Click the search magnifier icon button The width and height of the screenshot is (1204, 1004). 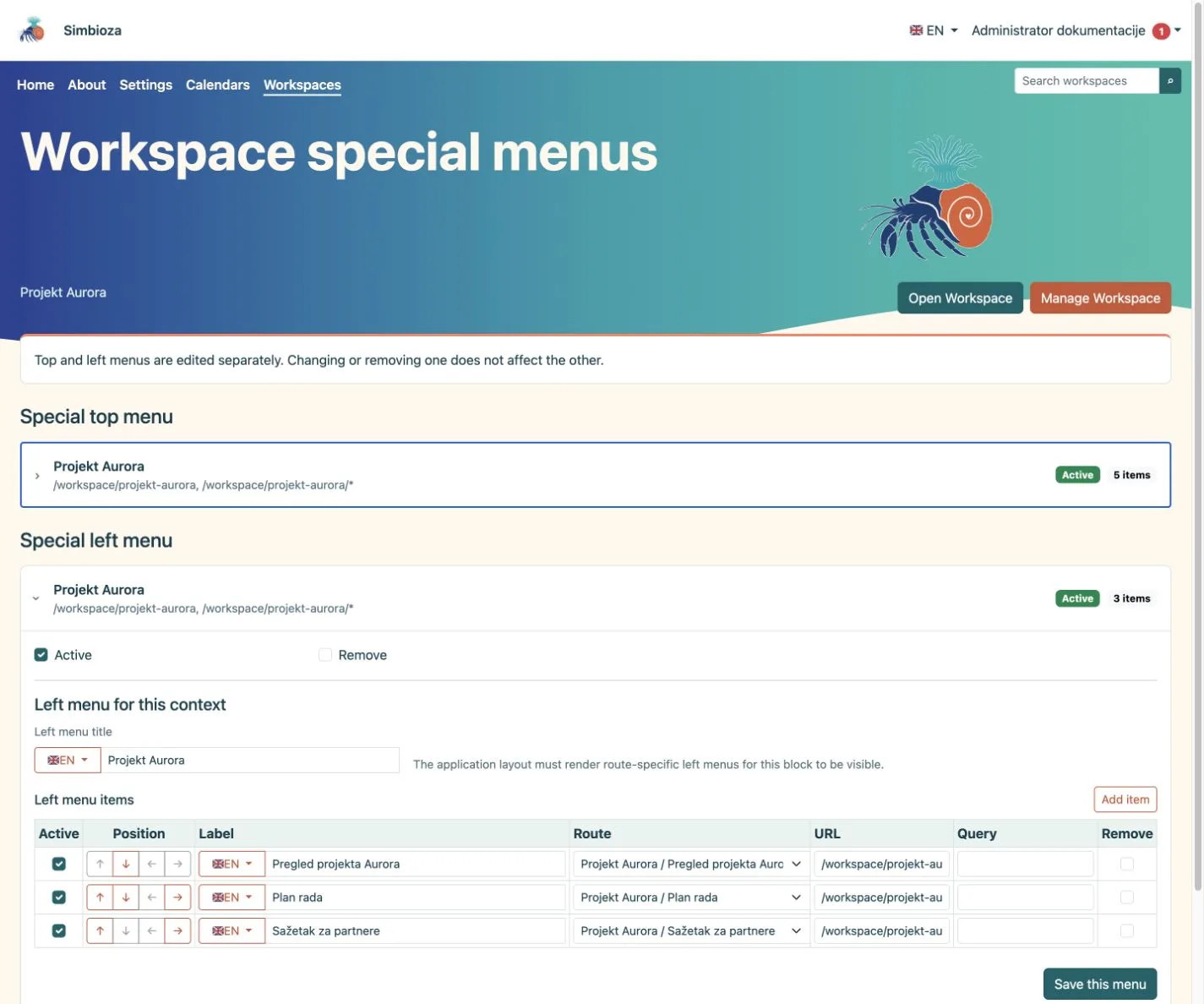1170,81
